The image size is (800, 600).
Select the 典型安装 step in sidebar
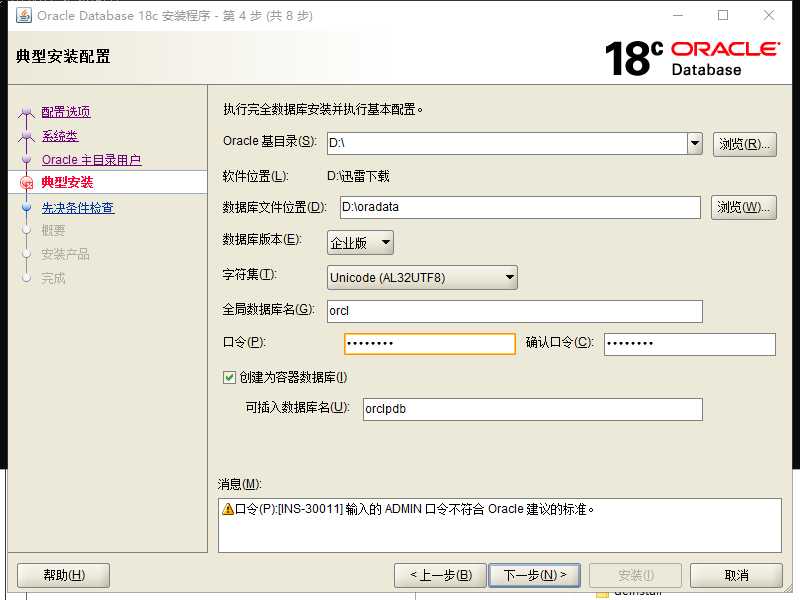(x=67, y=182)
